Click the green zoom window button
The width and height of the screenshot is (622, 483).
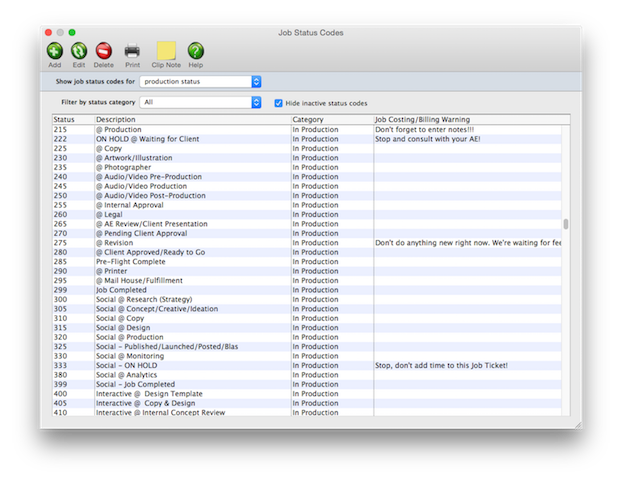(72, 32)
